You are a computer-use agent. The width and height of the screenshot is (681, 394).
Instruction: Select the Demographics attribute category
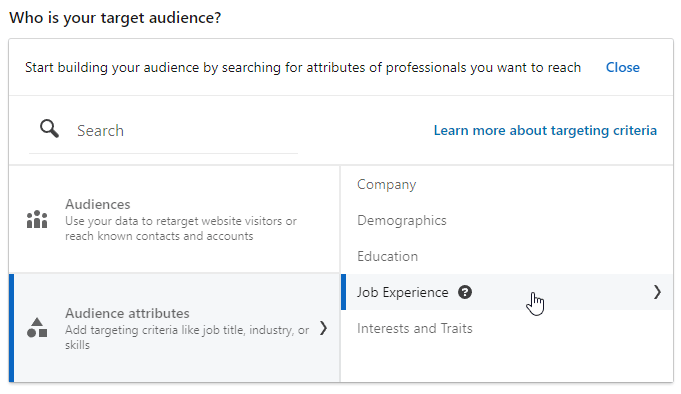507,220
